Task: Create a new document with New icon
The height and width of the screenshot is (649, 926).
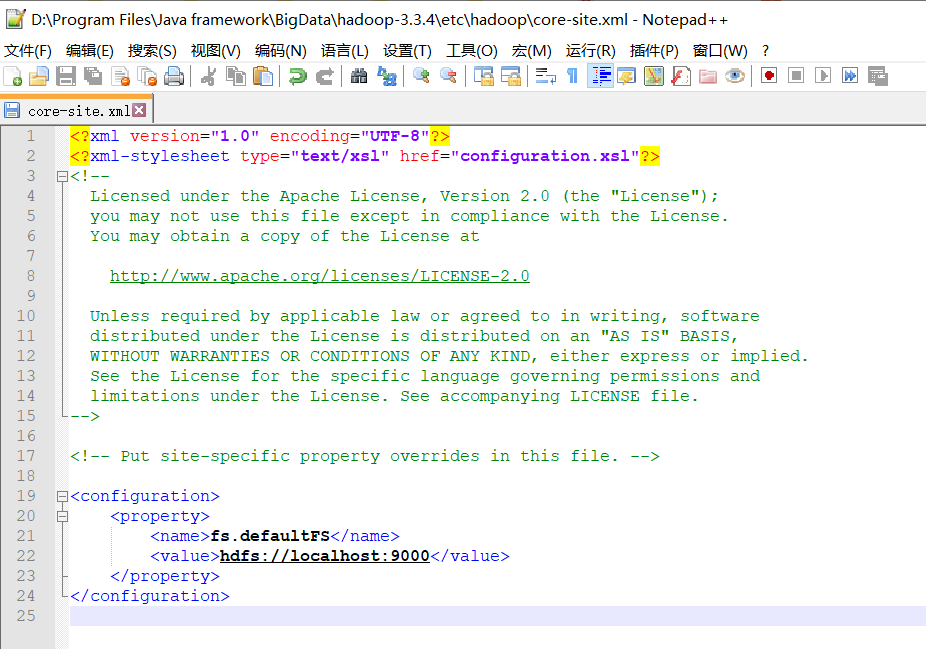Action: pyautogui.click(x=12, y=76)
